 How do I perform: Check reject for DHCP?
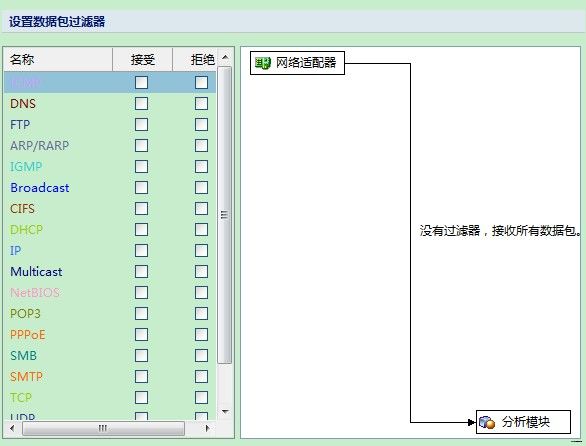point(201,229)
